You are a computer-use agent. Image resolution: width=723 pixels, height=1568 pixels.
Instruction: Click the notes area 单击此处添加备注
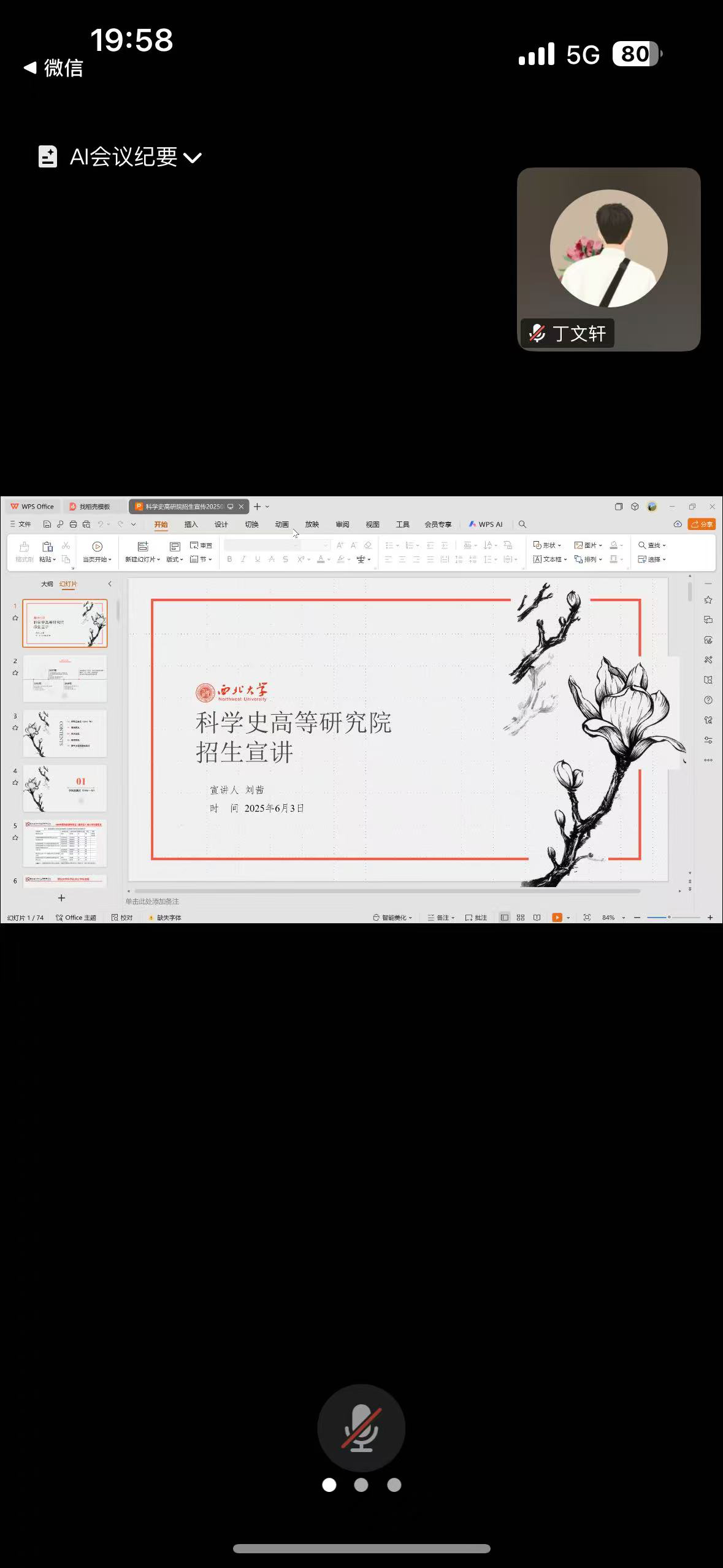pos(152,902)
